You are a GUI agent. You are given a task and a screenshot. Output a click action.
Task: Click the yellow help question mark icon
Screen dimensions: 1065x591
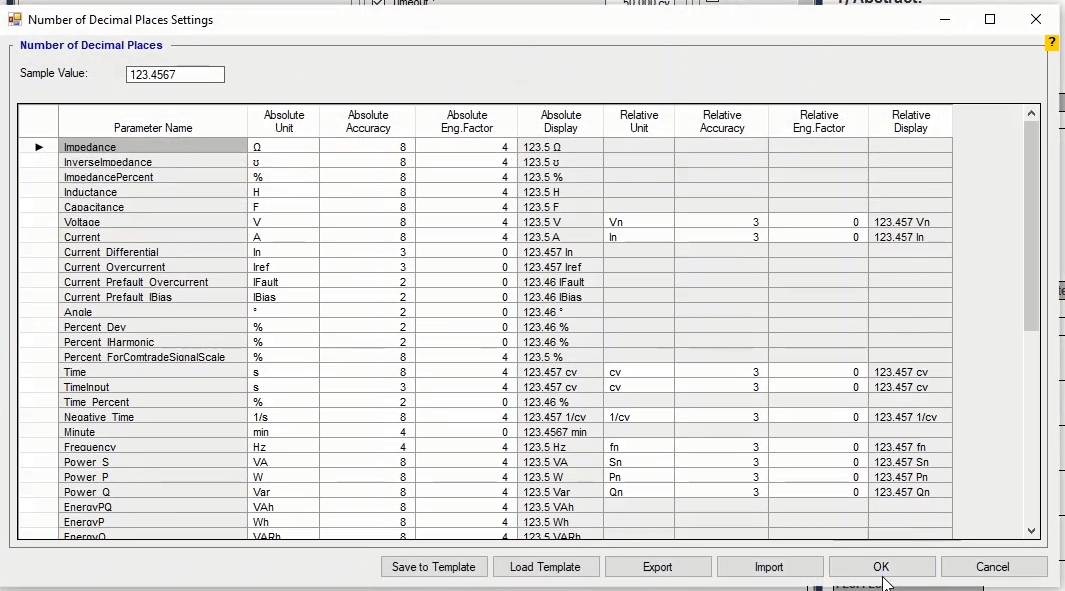coord(1052,43)
